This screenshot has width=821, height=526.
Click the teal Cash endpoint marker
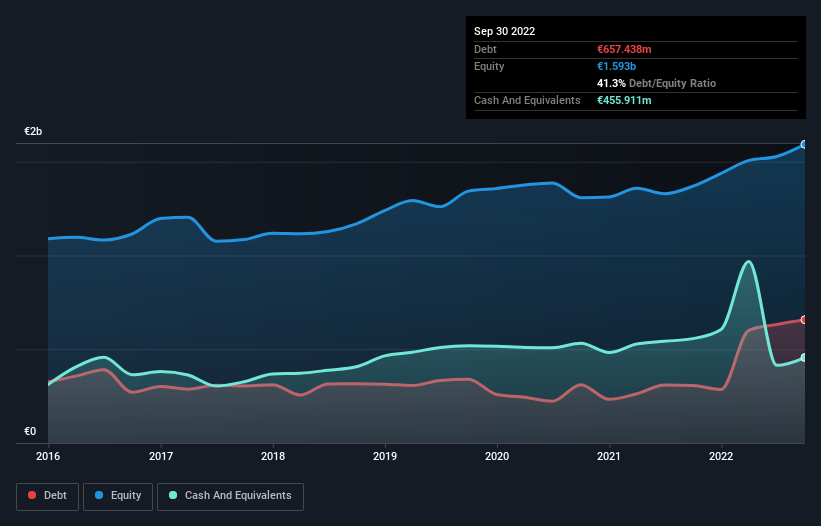[804, 357]
